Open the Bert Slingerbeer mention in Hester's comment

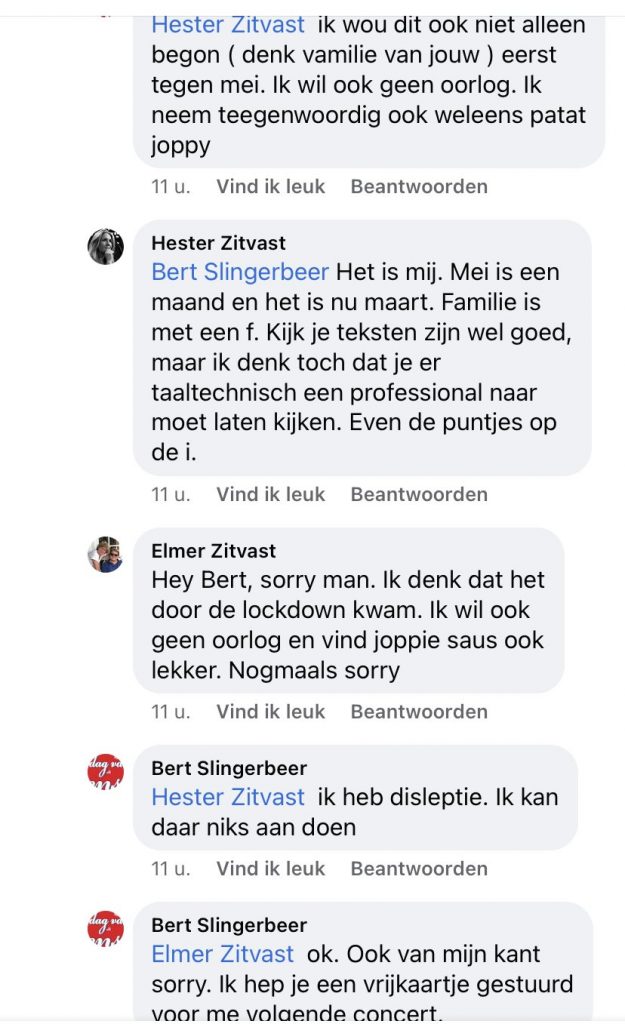click(240, 272)
